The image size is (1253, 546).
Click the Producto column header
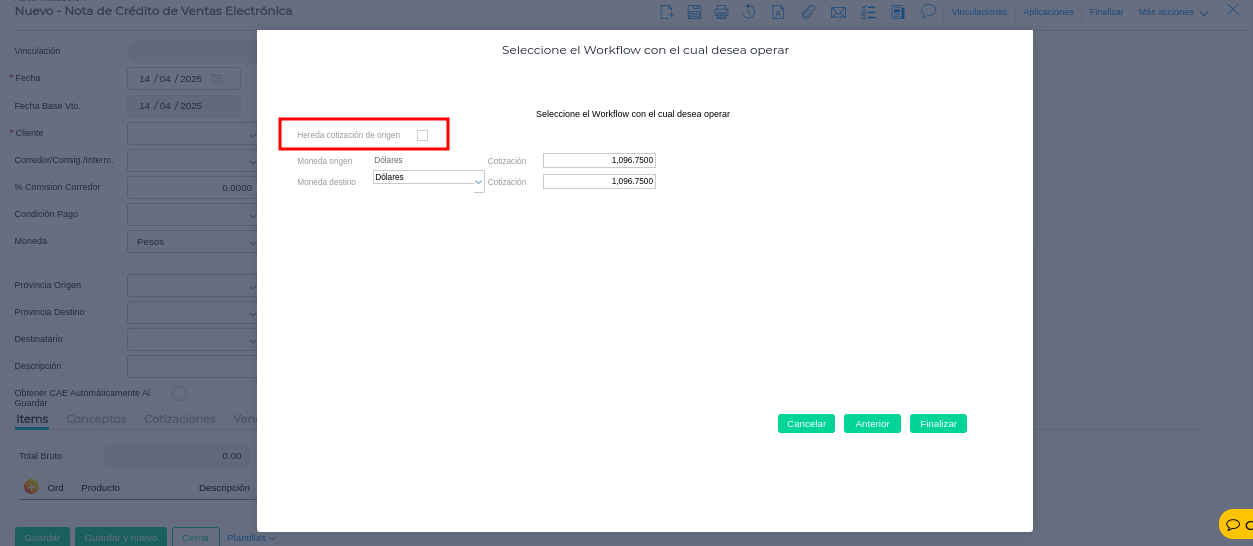(x=101, y=488)
